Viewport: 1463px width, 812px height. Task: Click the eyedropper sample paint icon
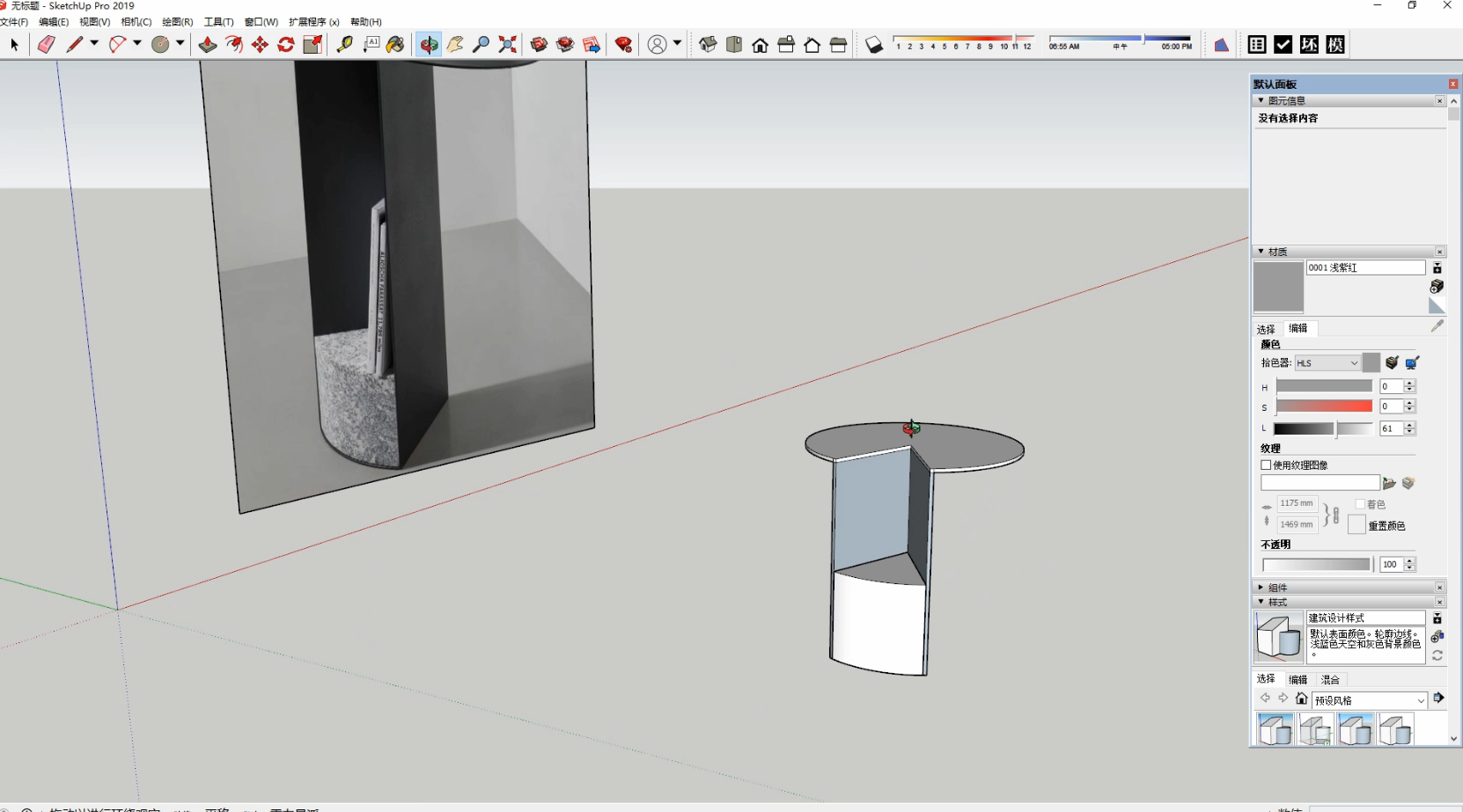coord(1437,326)
